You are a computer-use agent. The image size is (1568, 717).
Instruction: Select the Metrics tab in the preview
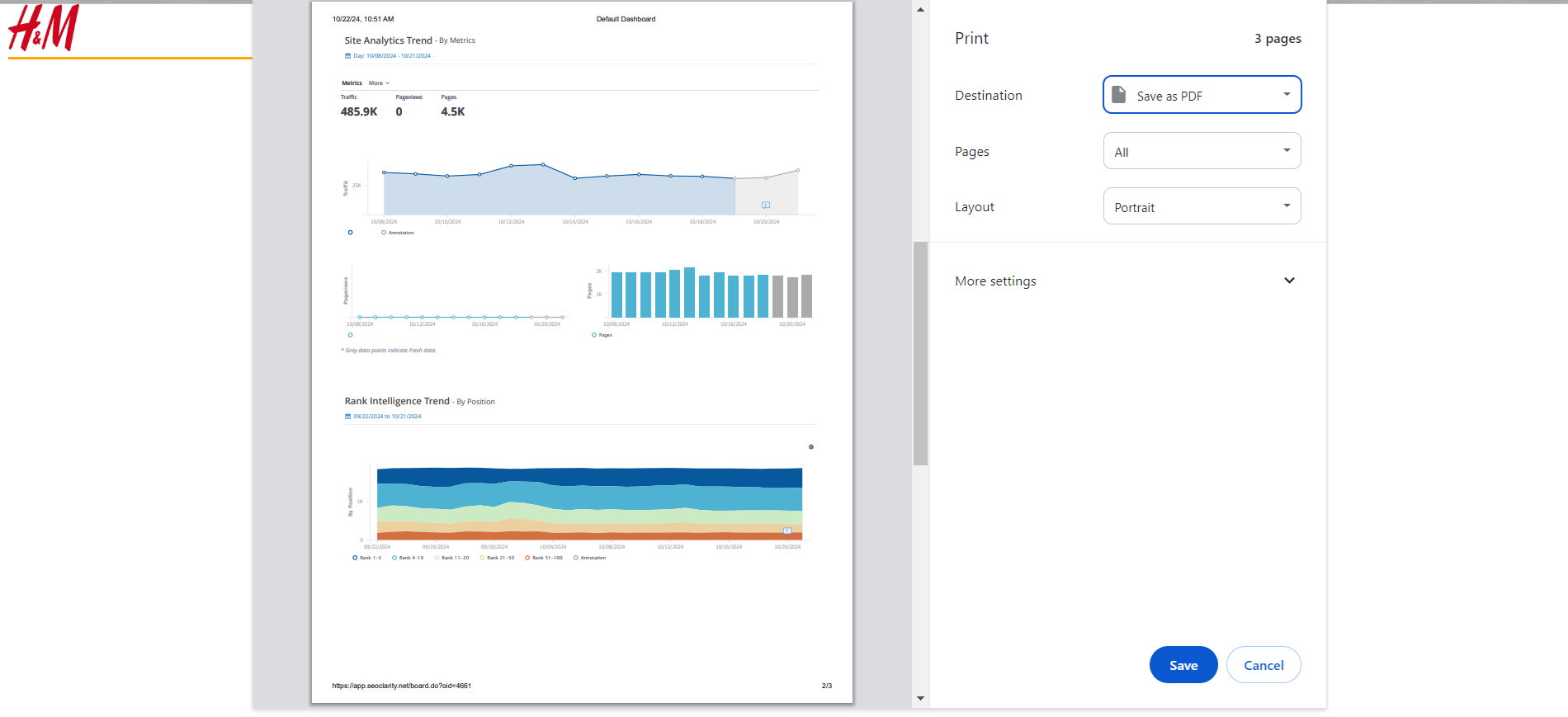352,83
